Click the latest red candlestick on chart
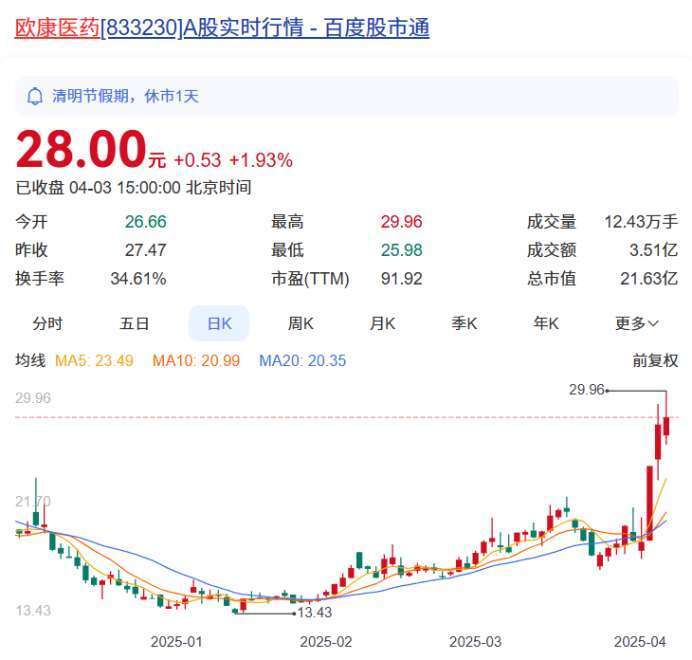 pyautogui.click(x=666, y=426)
